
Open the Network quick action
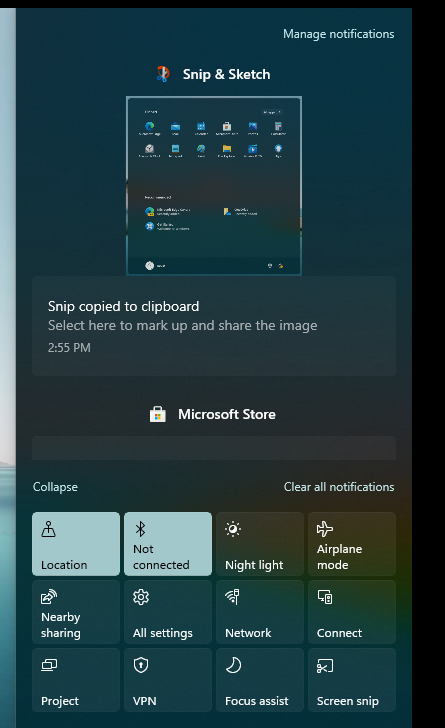260,612
